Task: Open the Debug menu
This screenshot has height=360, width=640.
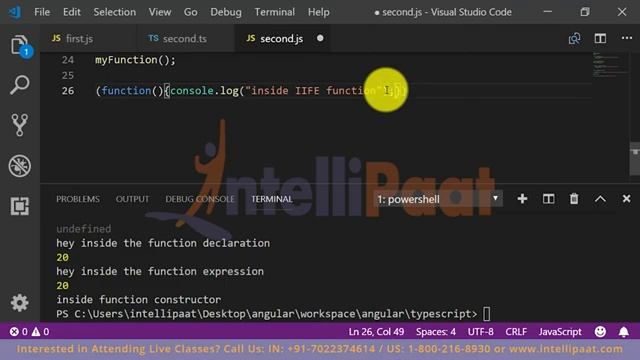Action: (226, 12)
